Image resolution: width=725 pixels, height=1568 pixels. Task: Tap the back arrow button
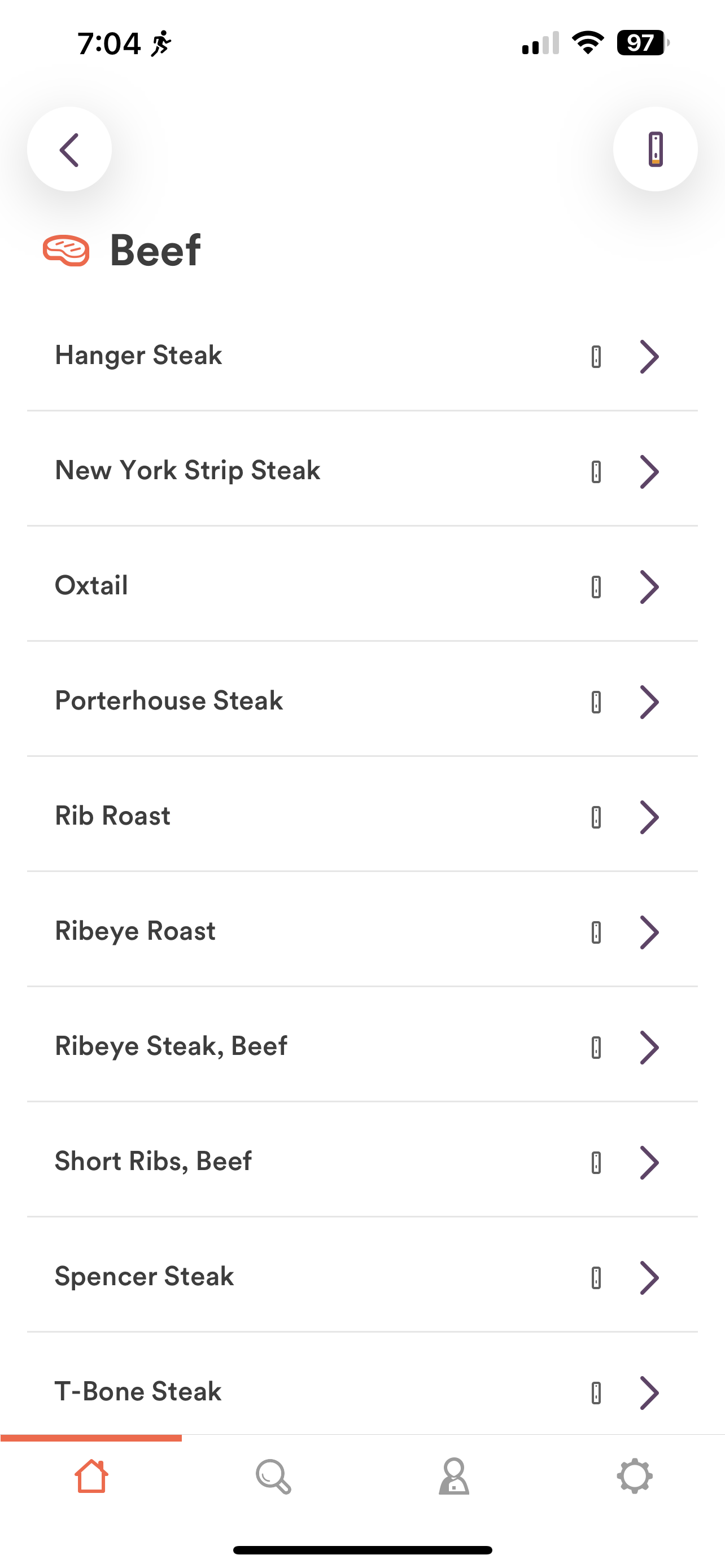pos(69,149)
